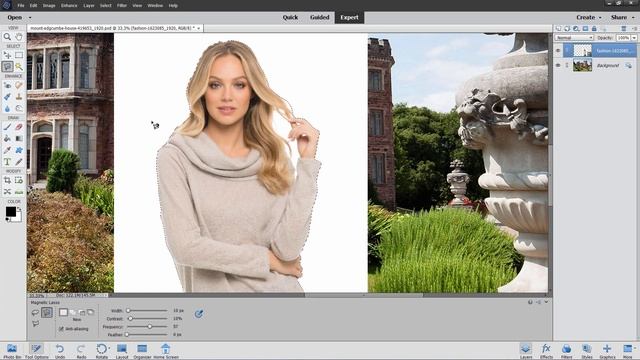Image resolution: width=640 pixels, height=360 pixels.
Task: Choose the Intersect with selection mode
Action: click(91, 312)
